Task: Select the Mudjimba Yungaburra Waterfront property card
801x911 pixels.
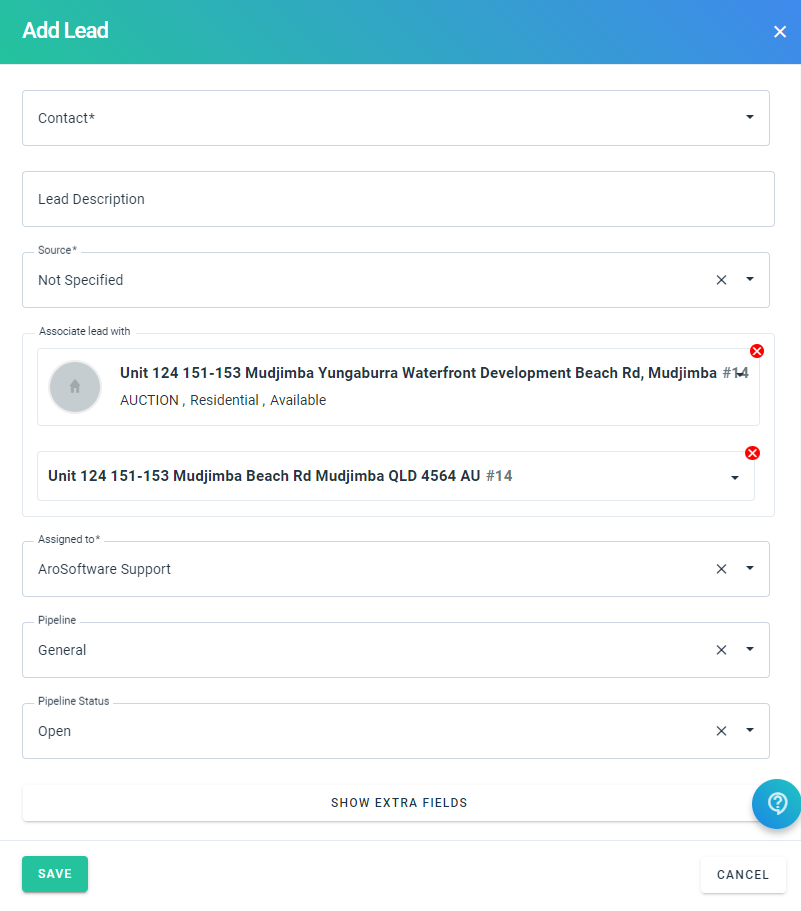Action: click(398, 387)
